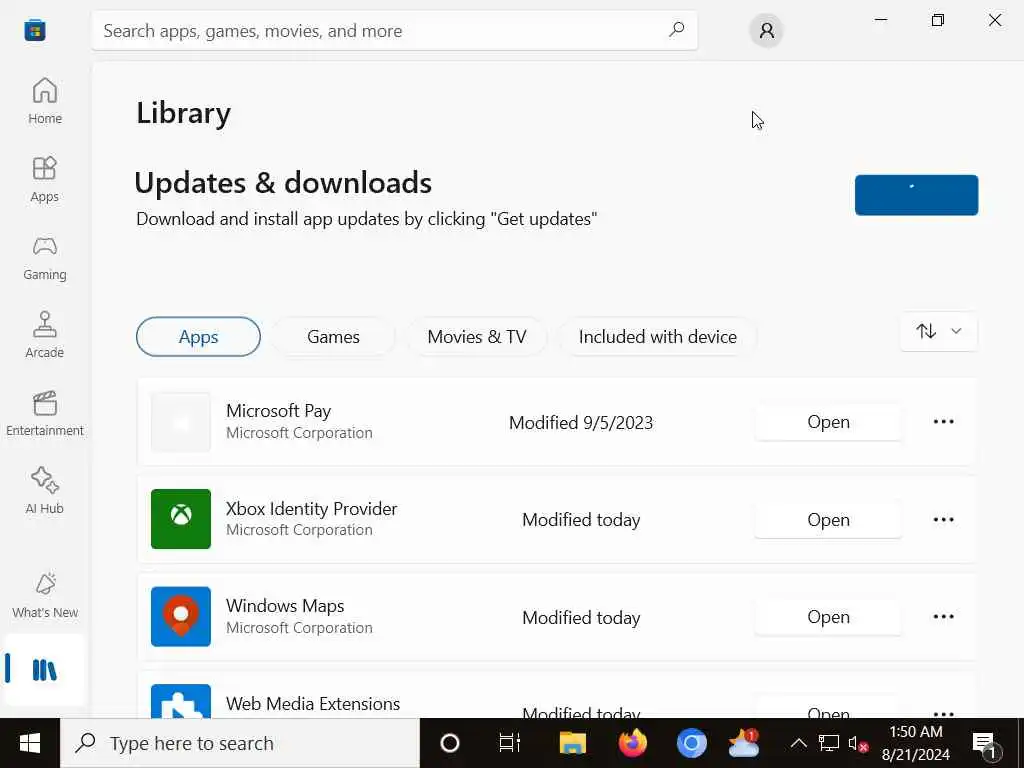This screenshot has width=1024, height=768.
Task: Click the taskbar clock showing 1:50 AM
Action: pyautogui.click(x=916, y=743)
